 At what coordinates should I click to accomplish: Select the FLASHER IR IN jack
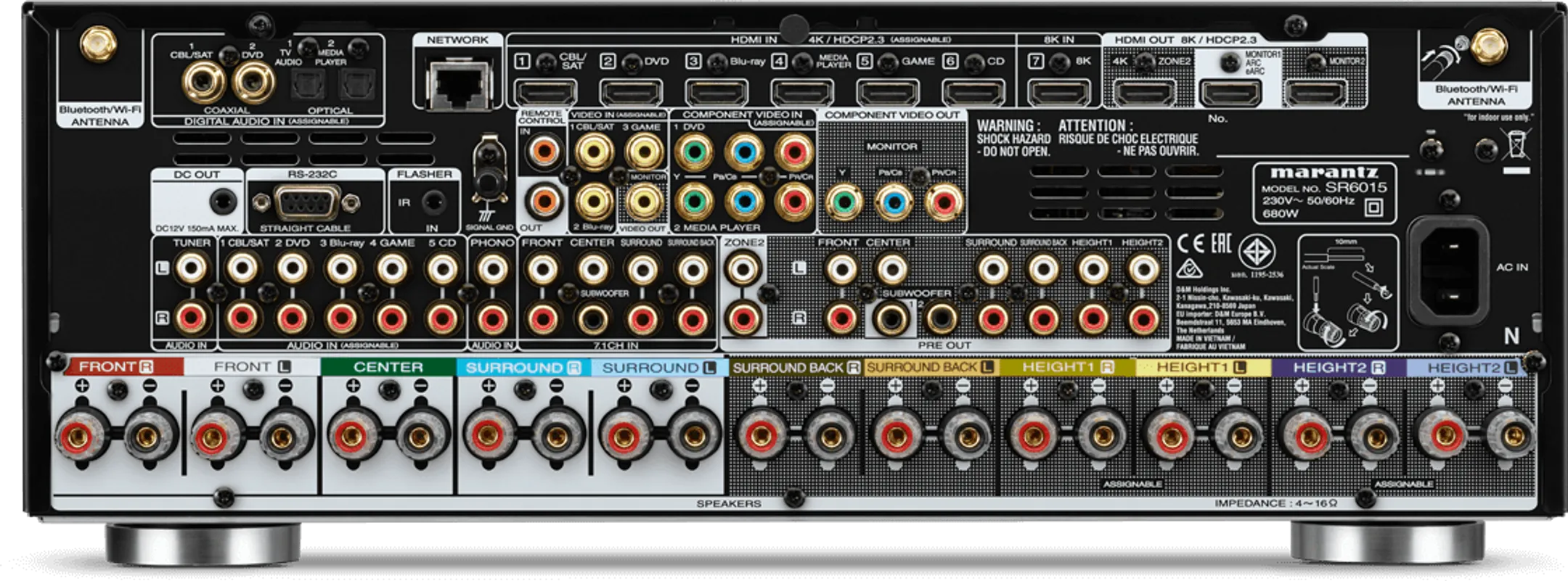[433, 201]
